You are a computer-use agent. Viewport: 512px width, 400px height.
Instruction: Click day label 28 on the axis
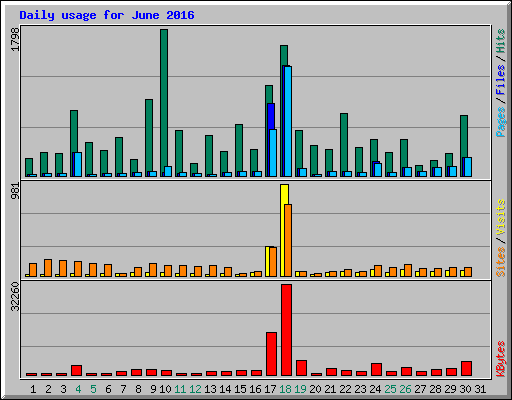pyautogui.click(x=435, y=389)
